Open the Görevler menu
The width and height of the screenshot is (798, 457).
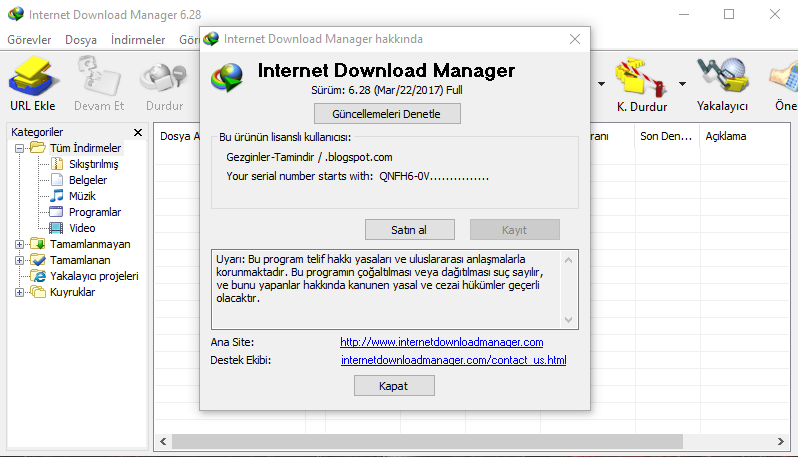tap(29, 40)
